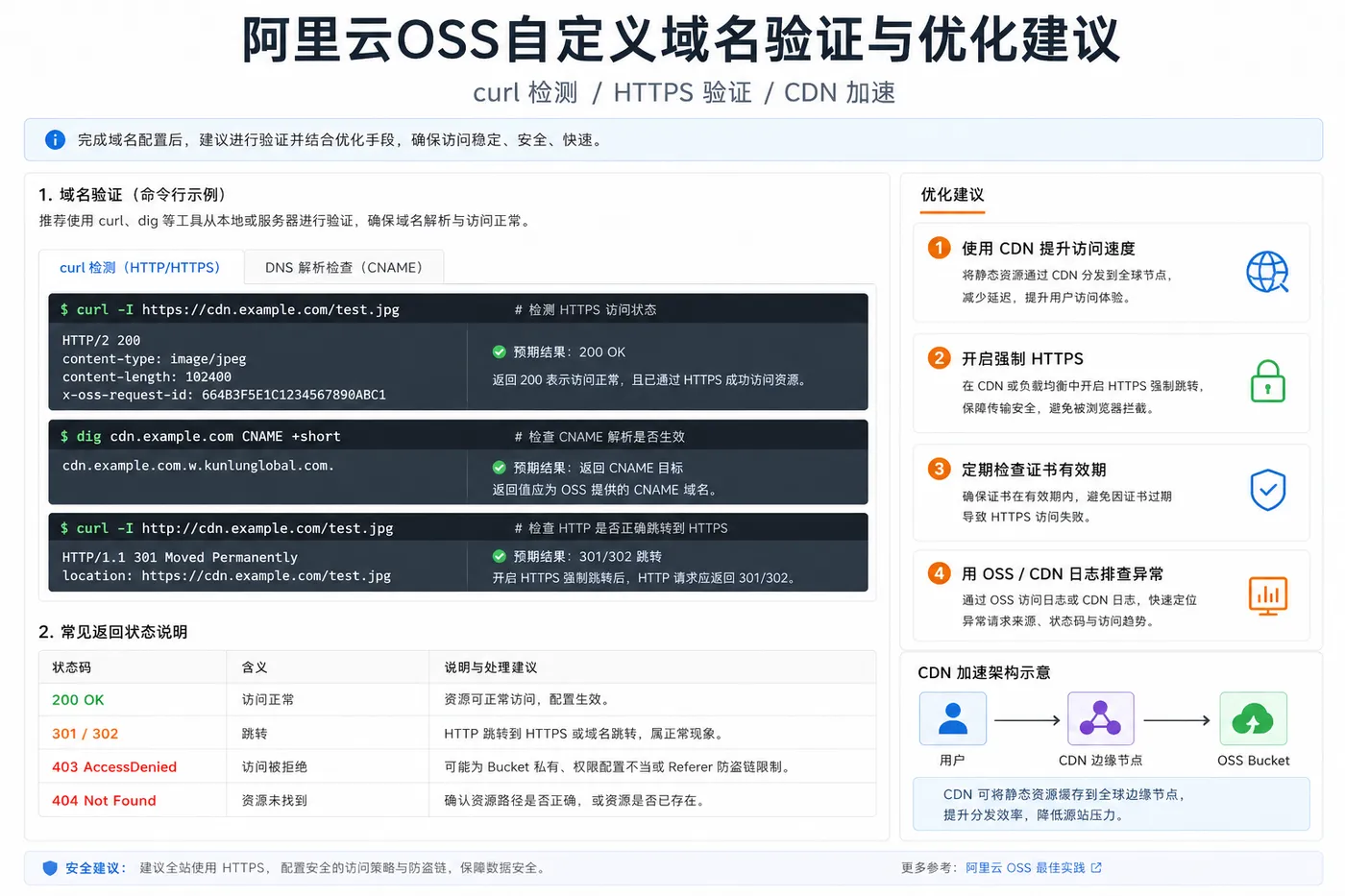
Task: Click the shield checkmark icon for certificate validity
Action: click(x=1268, y=490)
